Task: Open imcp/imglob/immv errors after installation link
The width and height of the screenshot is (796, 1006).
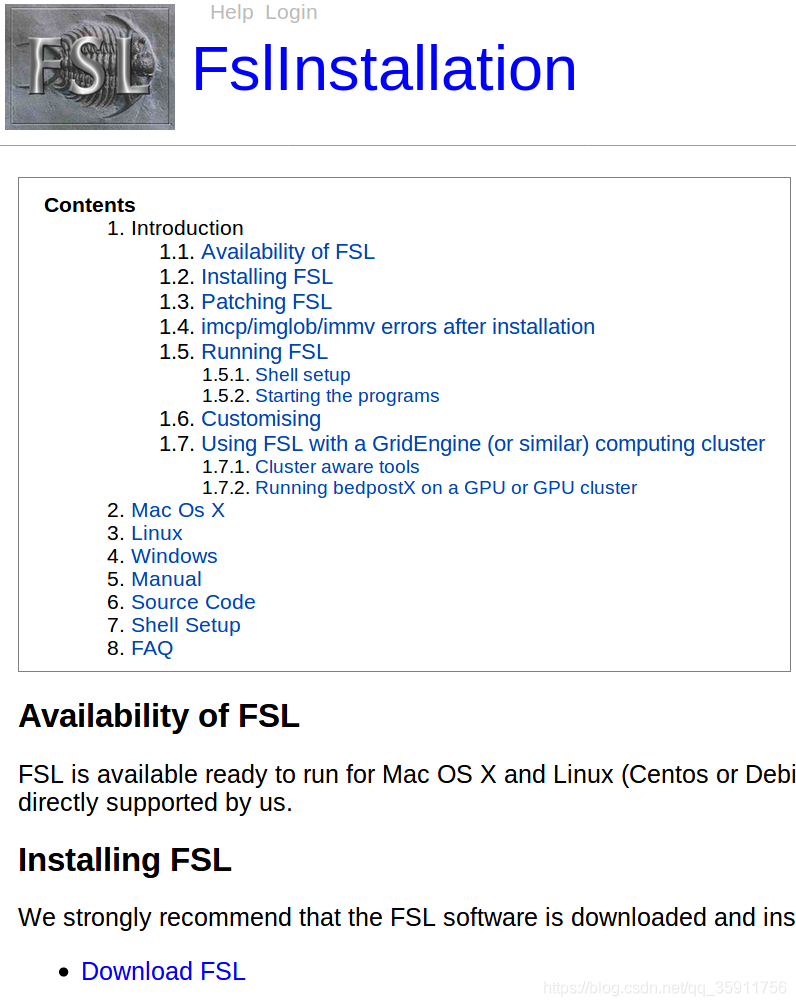Action: [398, 326]
